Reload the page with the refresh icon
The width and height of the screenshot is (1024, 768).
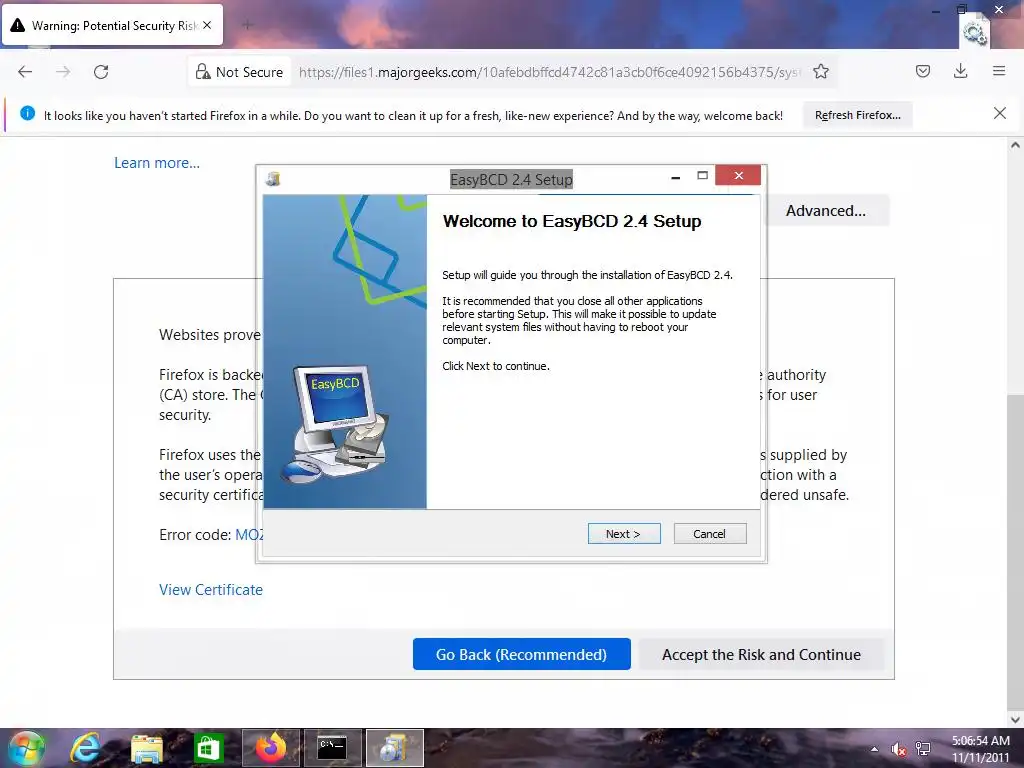101,72
